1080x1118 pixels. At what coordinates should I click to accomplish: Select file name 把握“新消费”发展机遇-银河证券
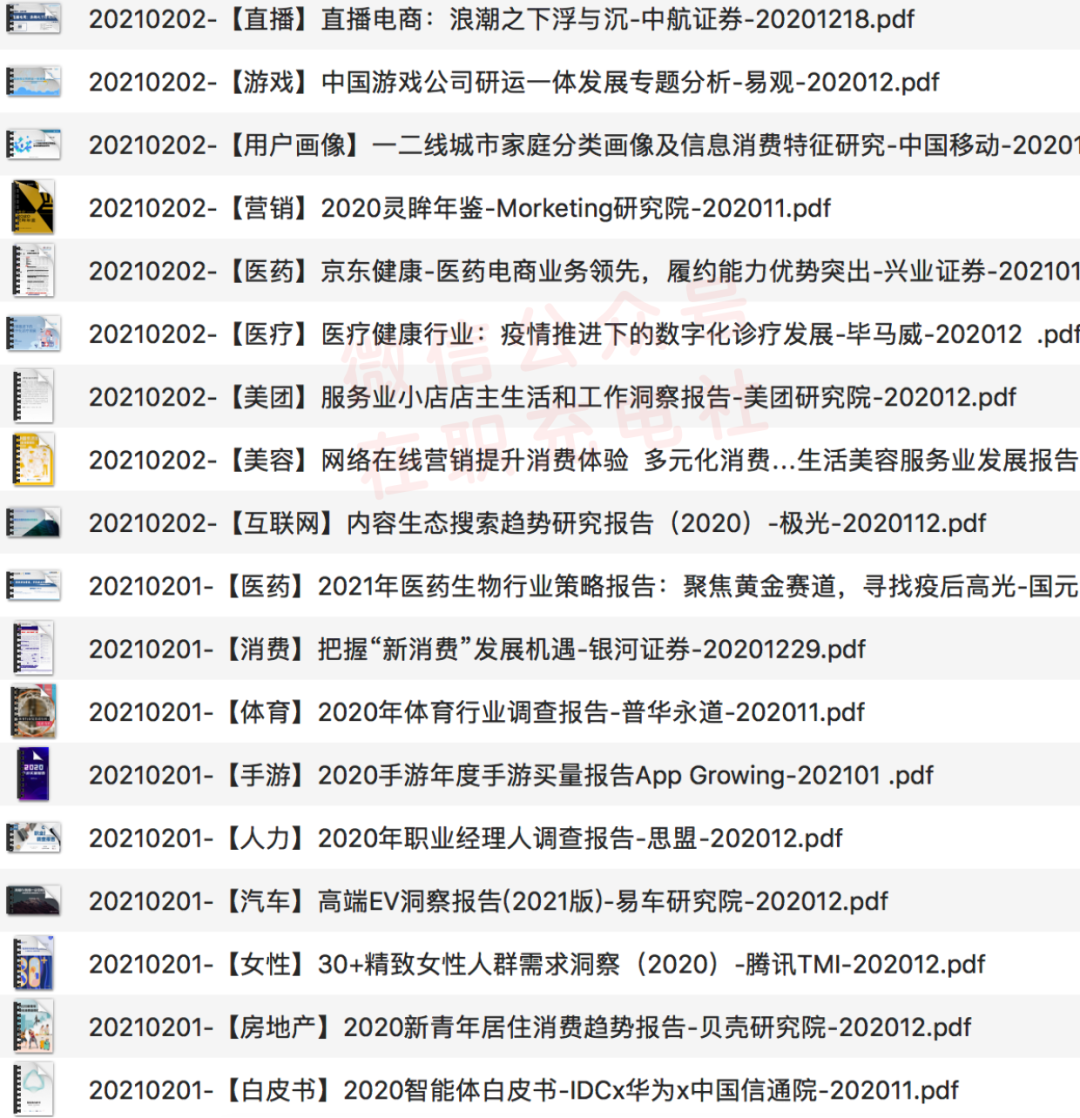pyautogui.click(x=477, y=649)
